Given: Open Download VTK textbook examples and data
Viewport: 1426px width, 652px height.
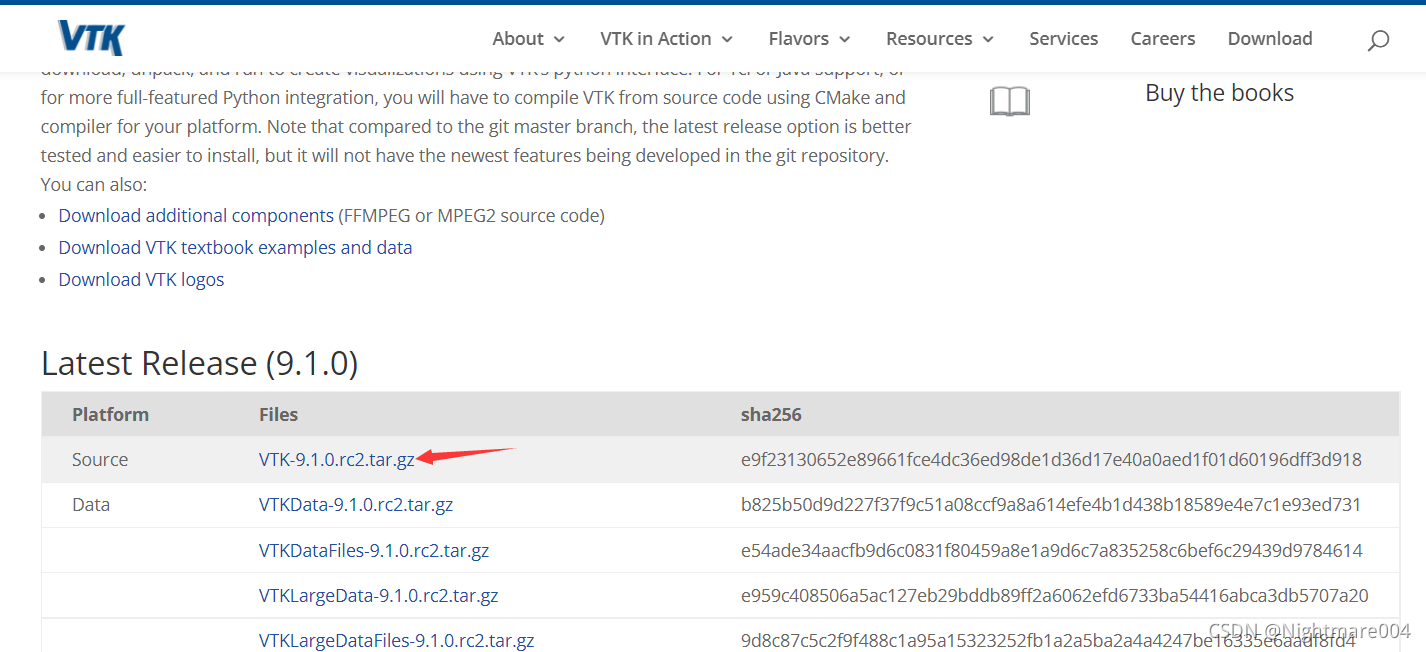Looking at the screenshot, I should tap(235, 247).
